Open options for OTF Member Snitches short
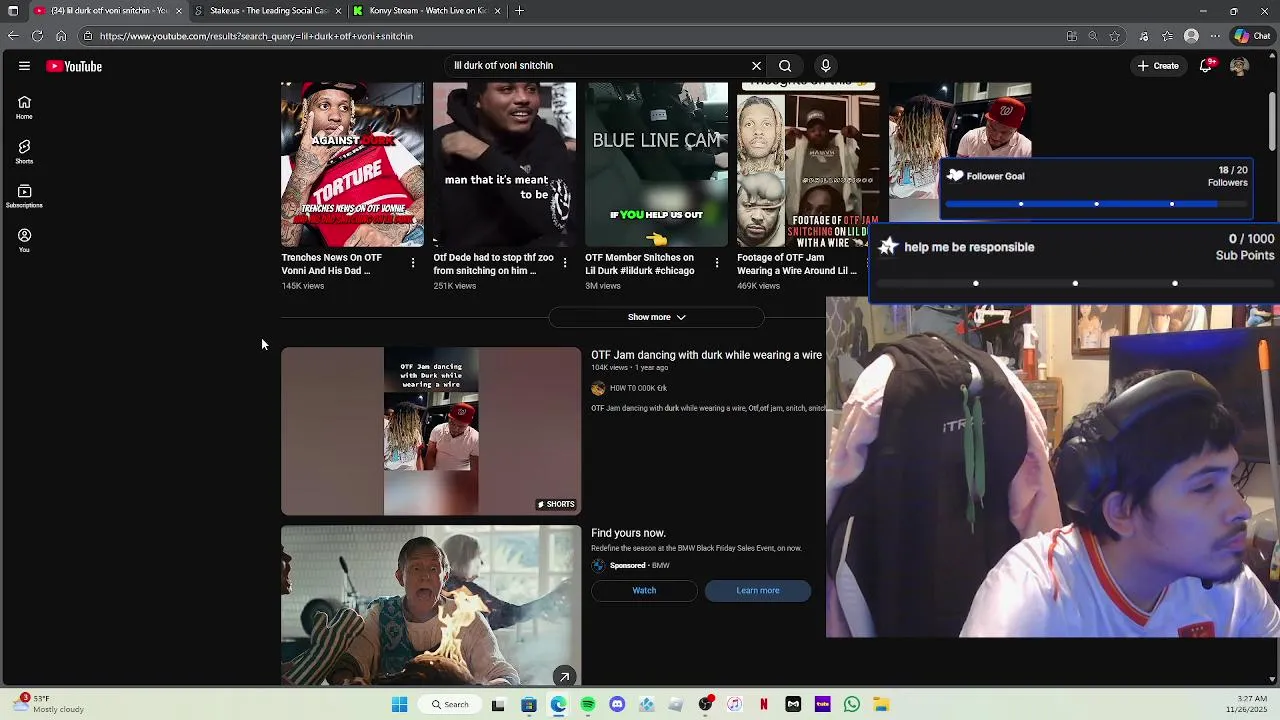1280x720 pixels. (x=717, y=263)
